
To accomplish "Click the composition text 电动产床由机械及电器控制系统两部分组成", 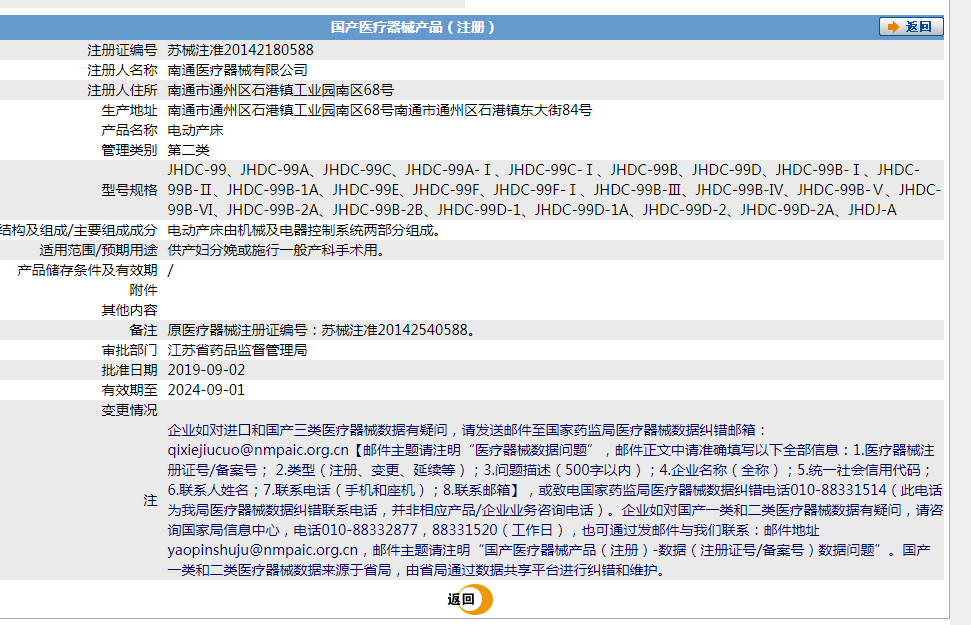I will pyautogui.click(x=304, y=230).
